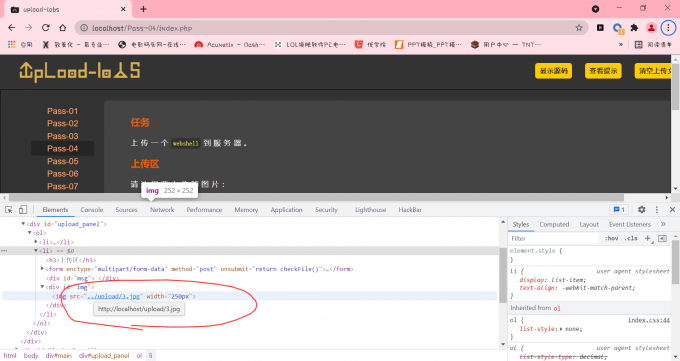
Task: Open the user profile avatar
Action: click(x=651, y=28)
